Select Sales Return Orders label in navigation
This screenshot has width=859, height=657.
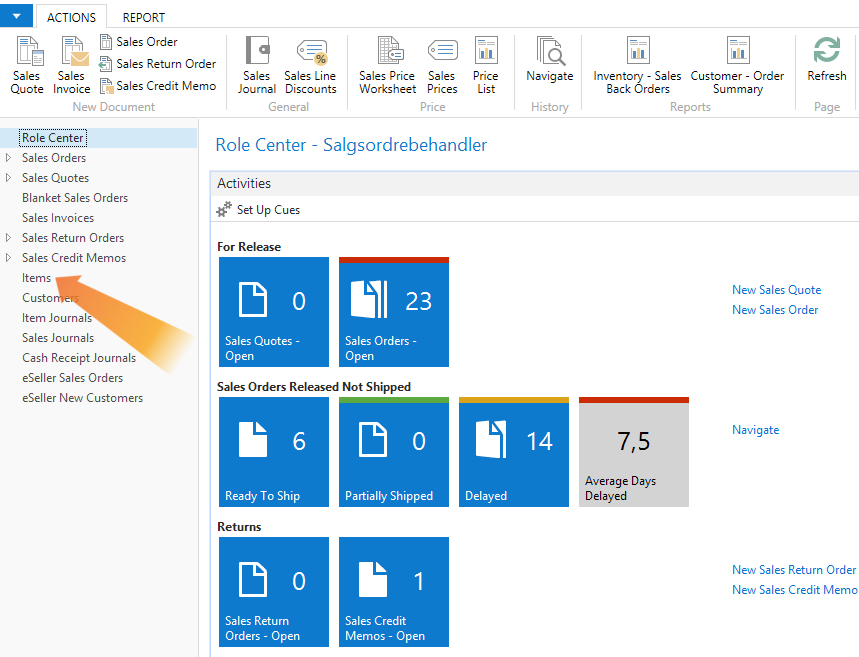click(73, 238)
